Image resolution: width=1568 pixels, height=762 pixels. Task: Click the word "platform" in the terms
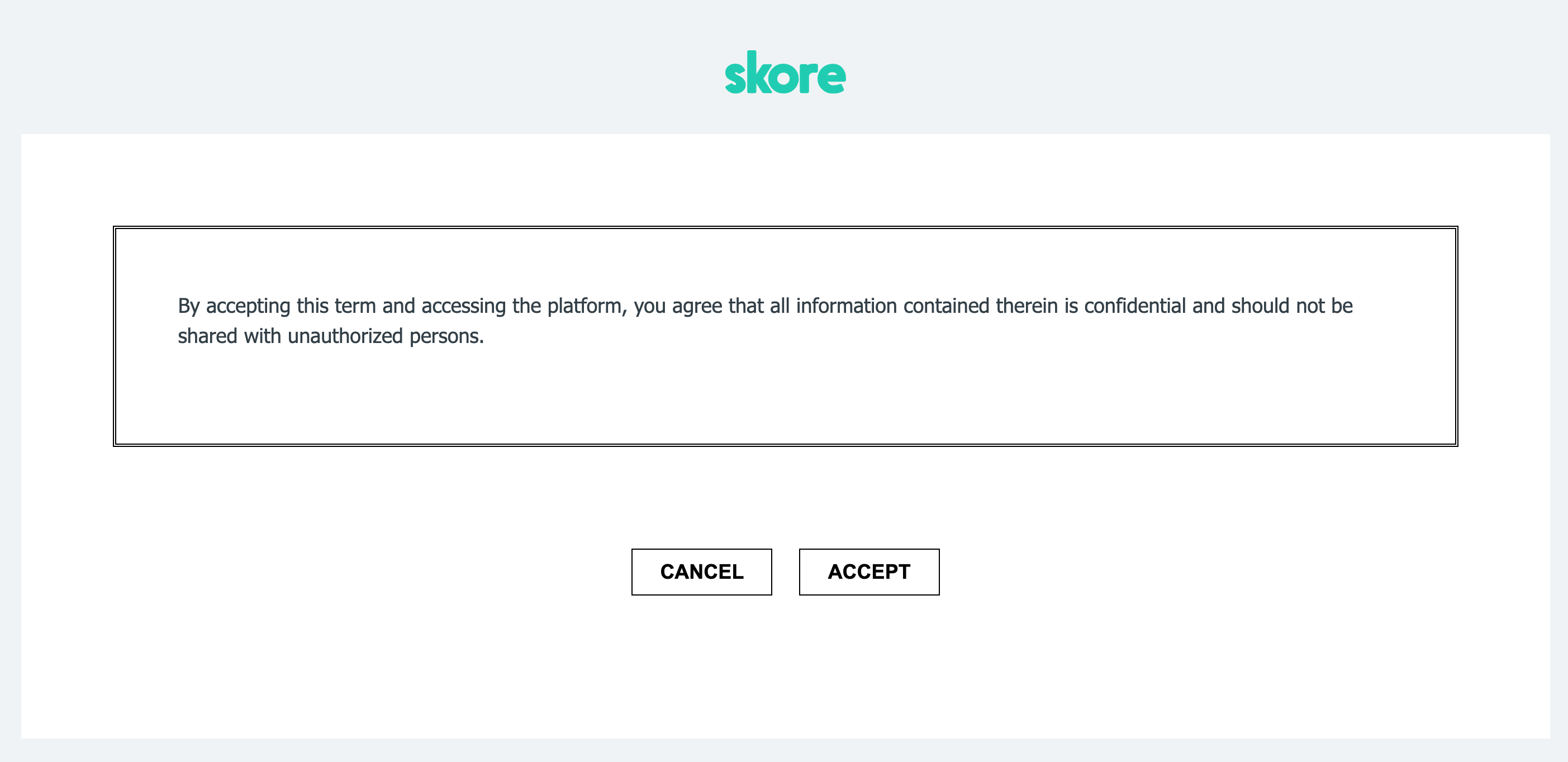(584, 307)
